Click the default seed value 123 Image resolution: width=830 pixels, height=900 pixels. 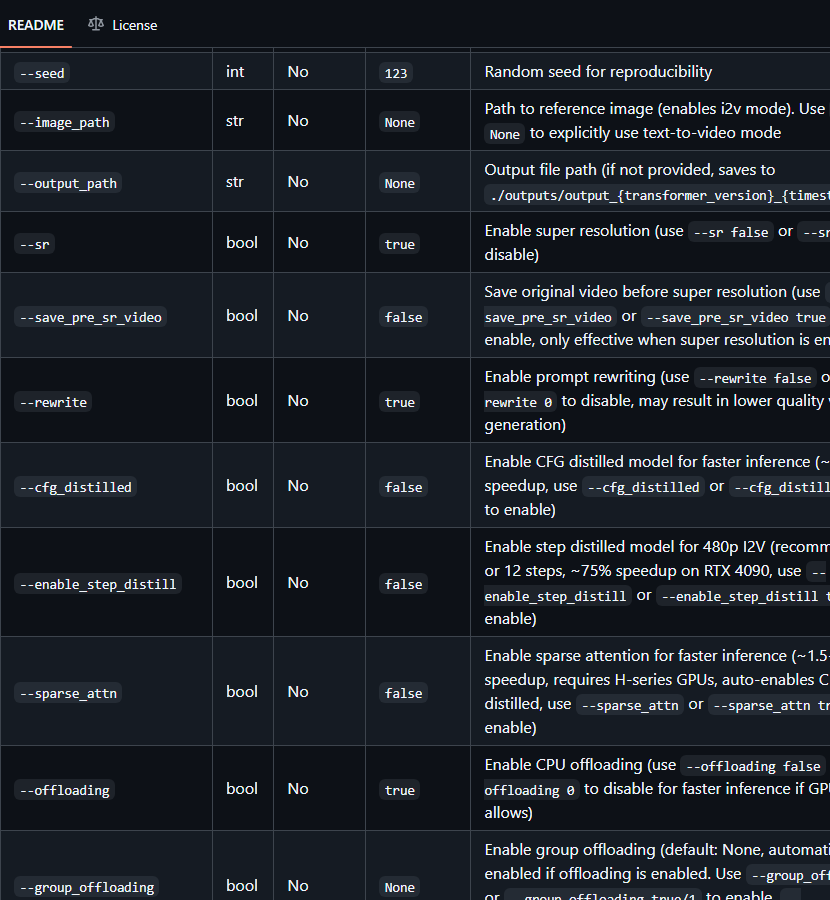pos(395,73)
